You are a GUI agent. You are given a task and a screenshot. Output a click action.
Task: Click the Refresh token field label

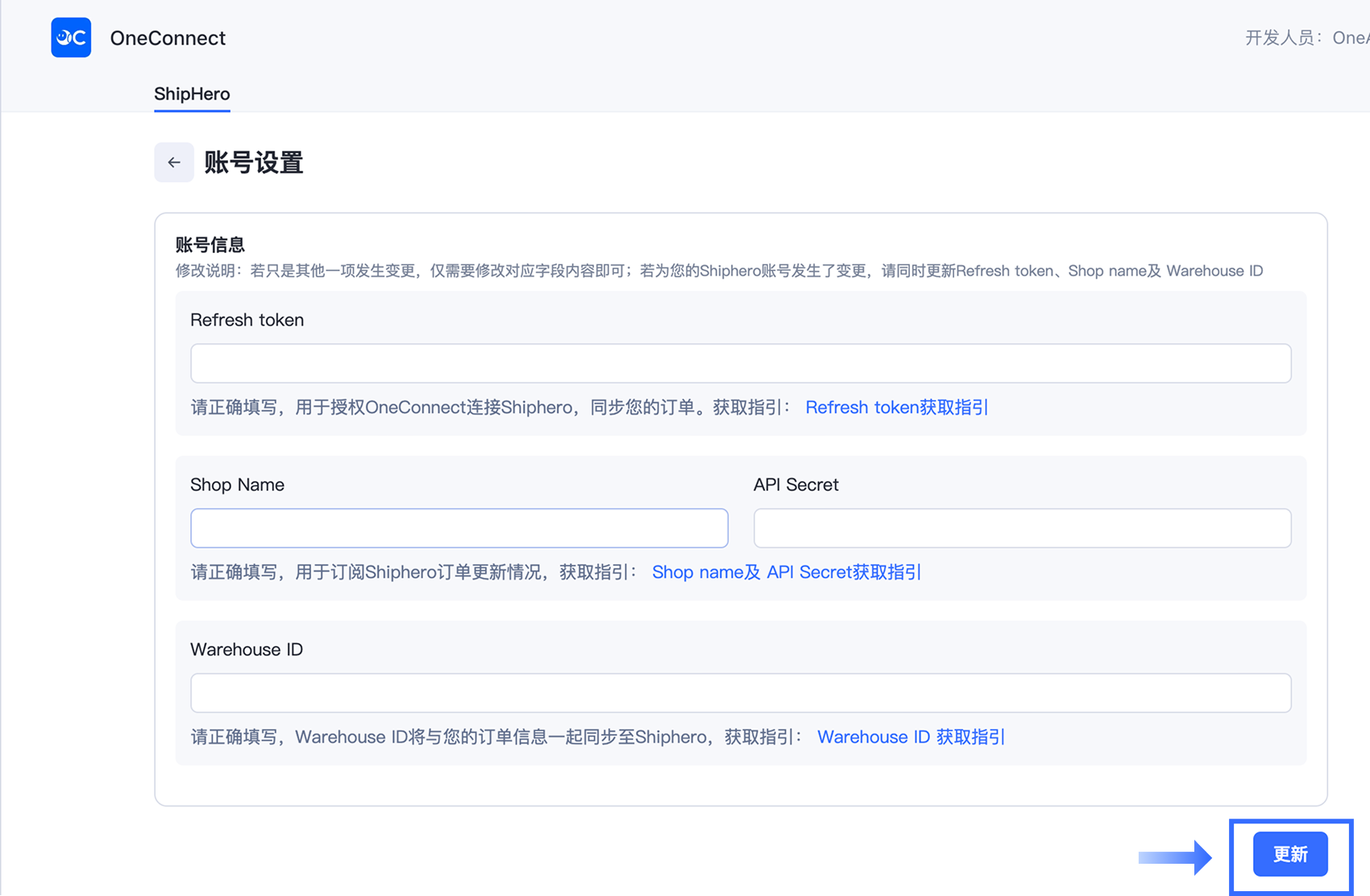247,320
